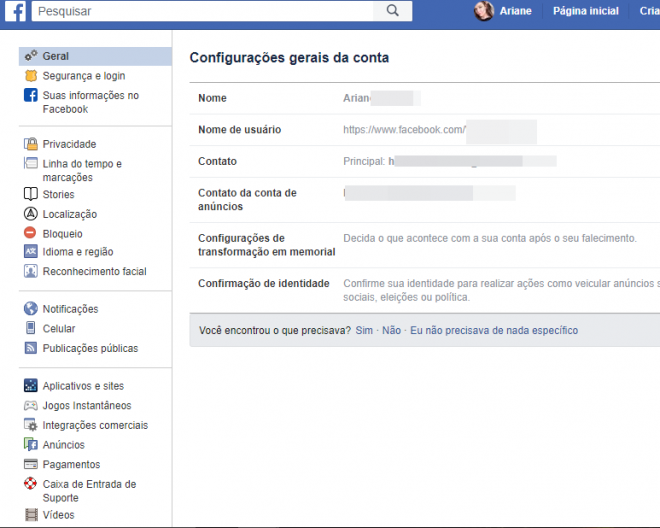660x528 pixels.
Task: Open Notificações settings label
Action: (70, 309)
